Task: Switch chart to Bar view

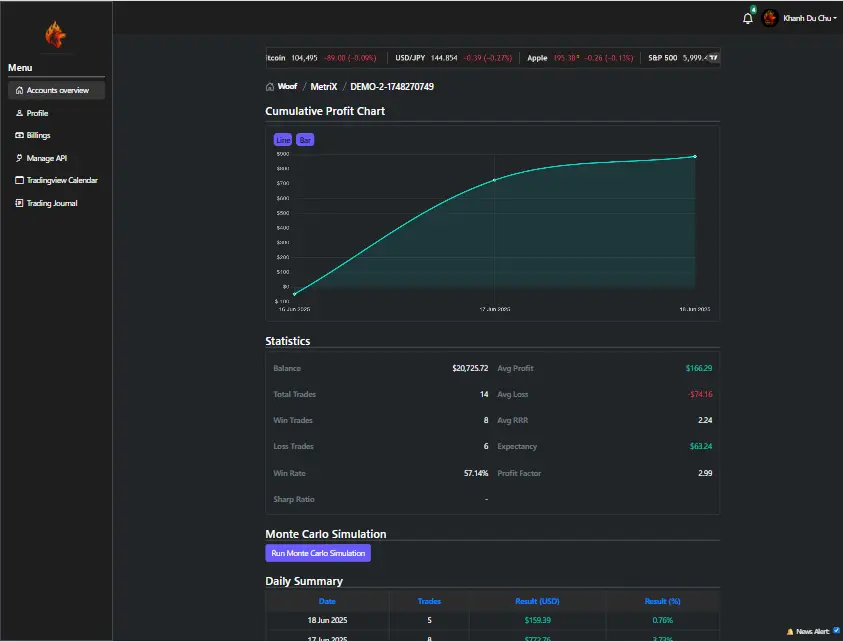Action: 305,140
